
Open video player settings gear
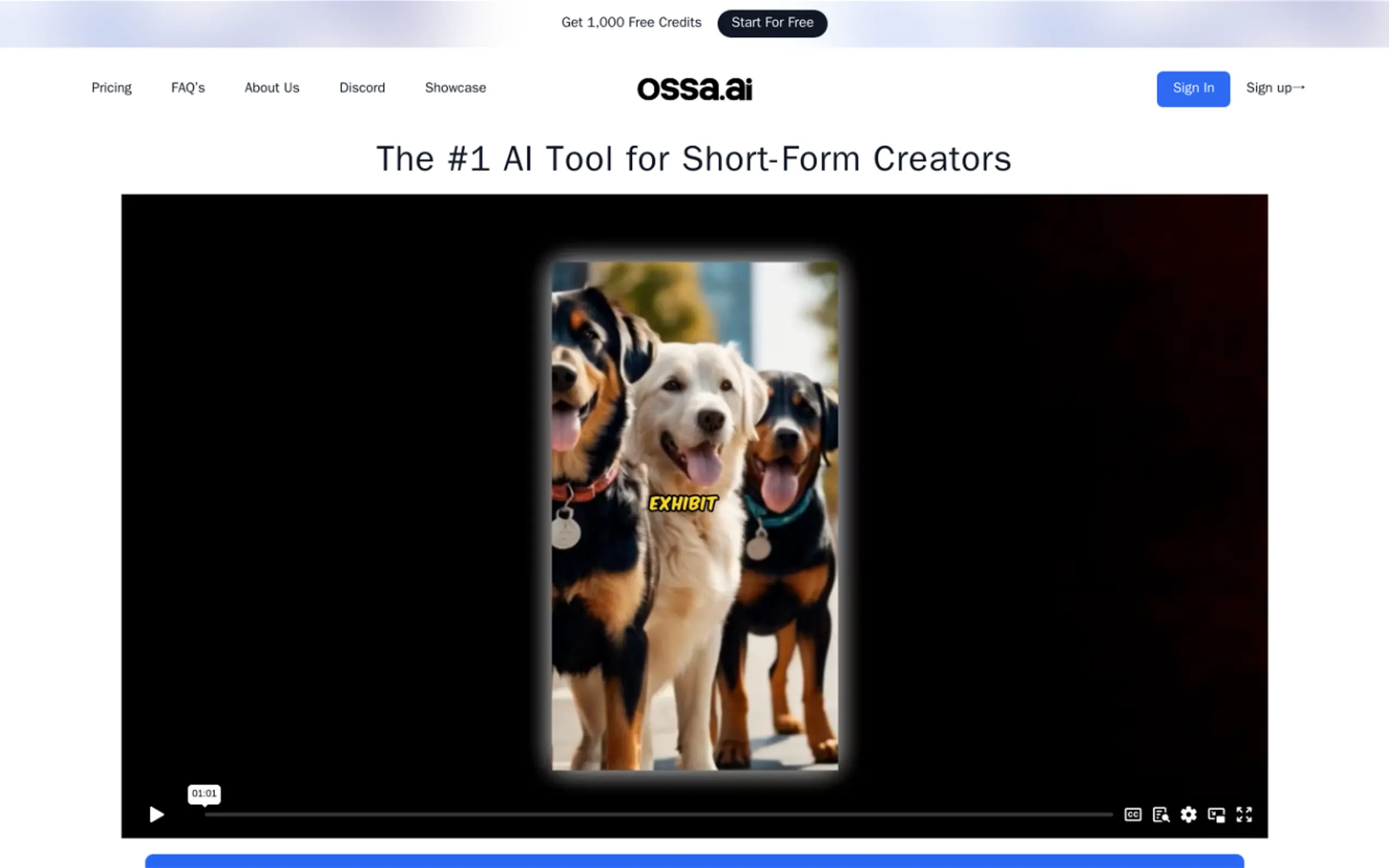1188,814
